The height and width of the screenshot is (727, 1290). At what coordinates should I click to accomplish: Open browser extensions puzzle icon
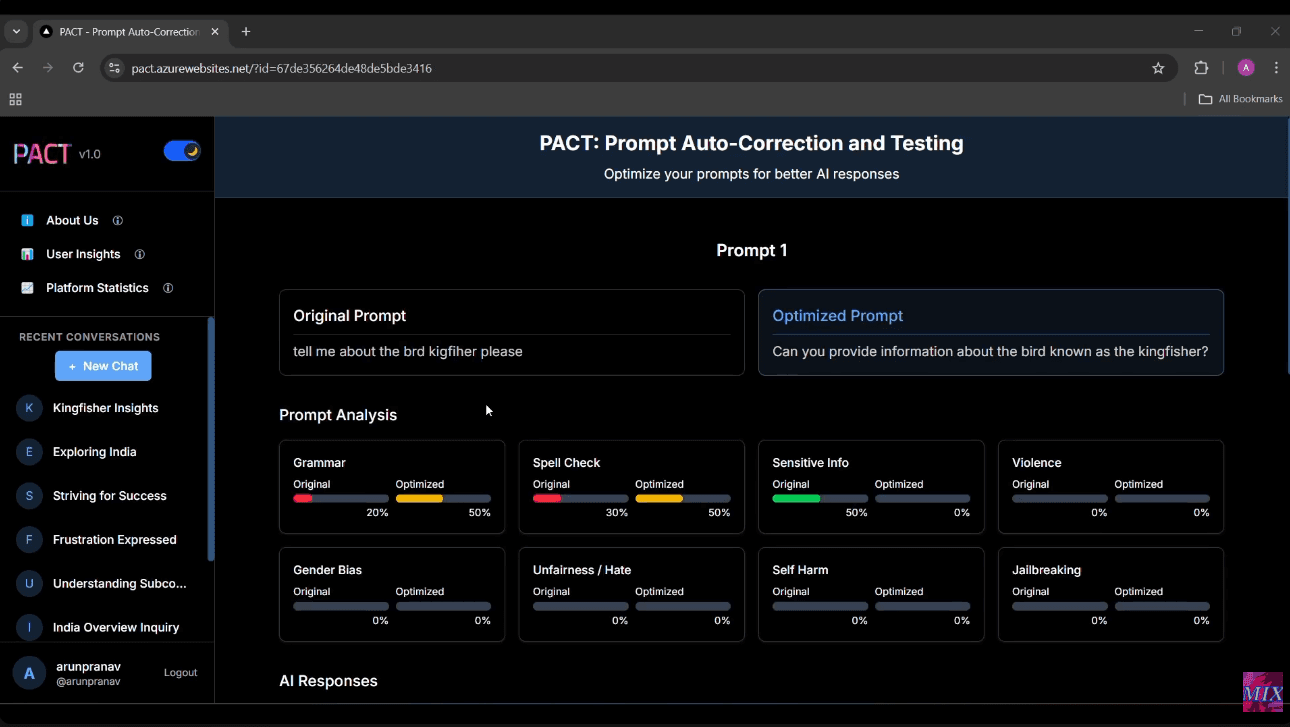(1201, 68)
